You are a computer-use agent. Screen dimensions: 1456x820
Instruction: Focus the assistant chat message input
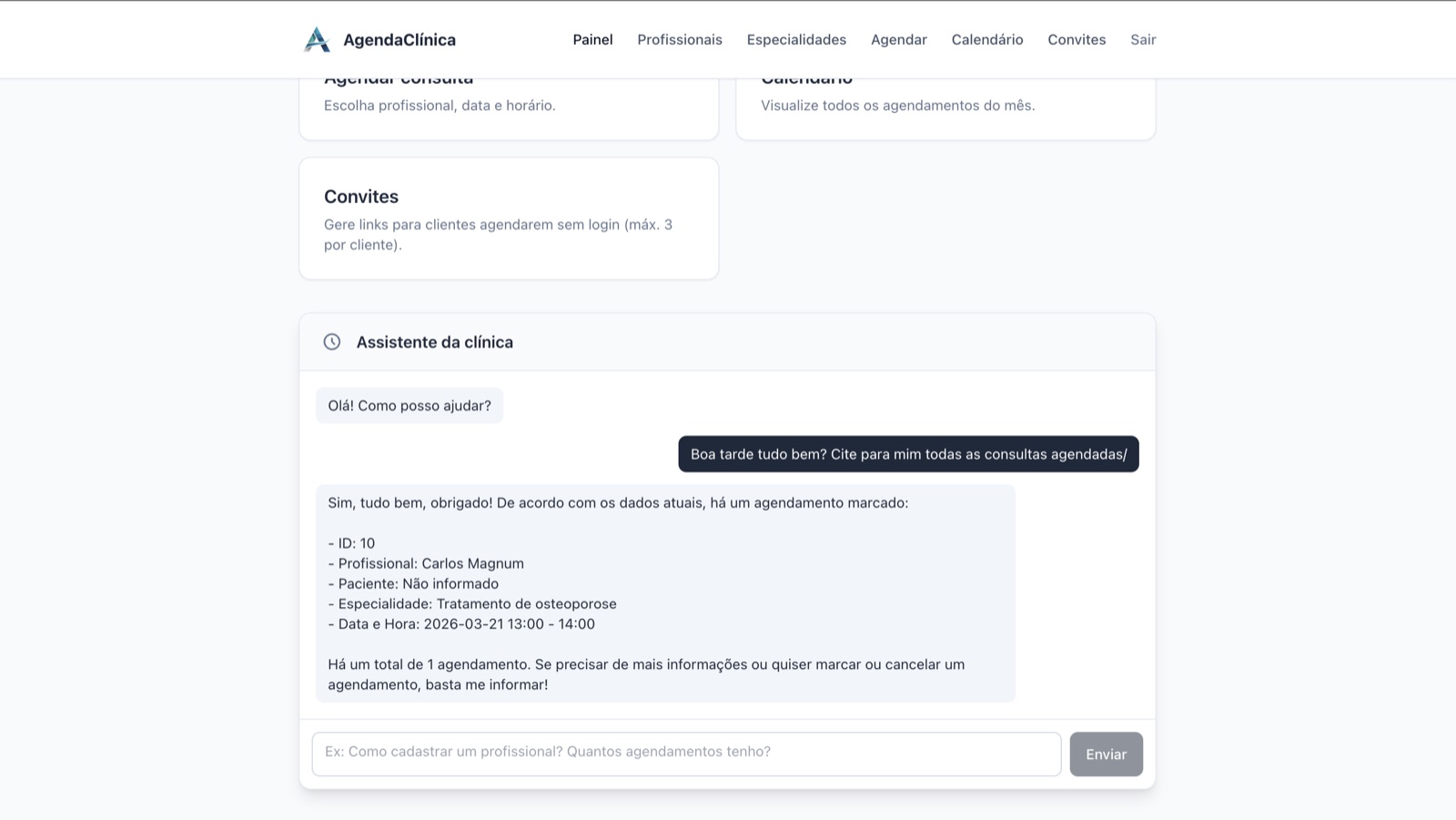(686, 754)
